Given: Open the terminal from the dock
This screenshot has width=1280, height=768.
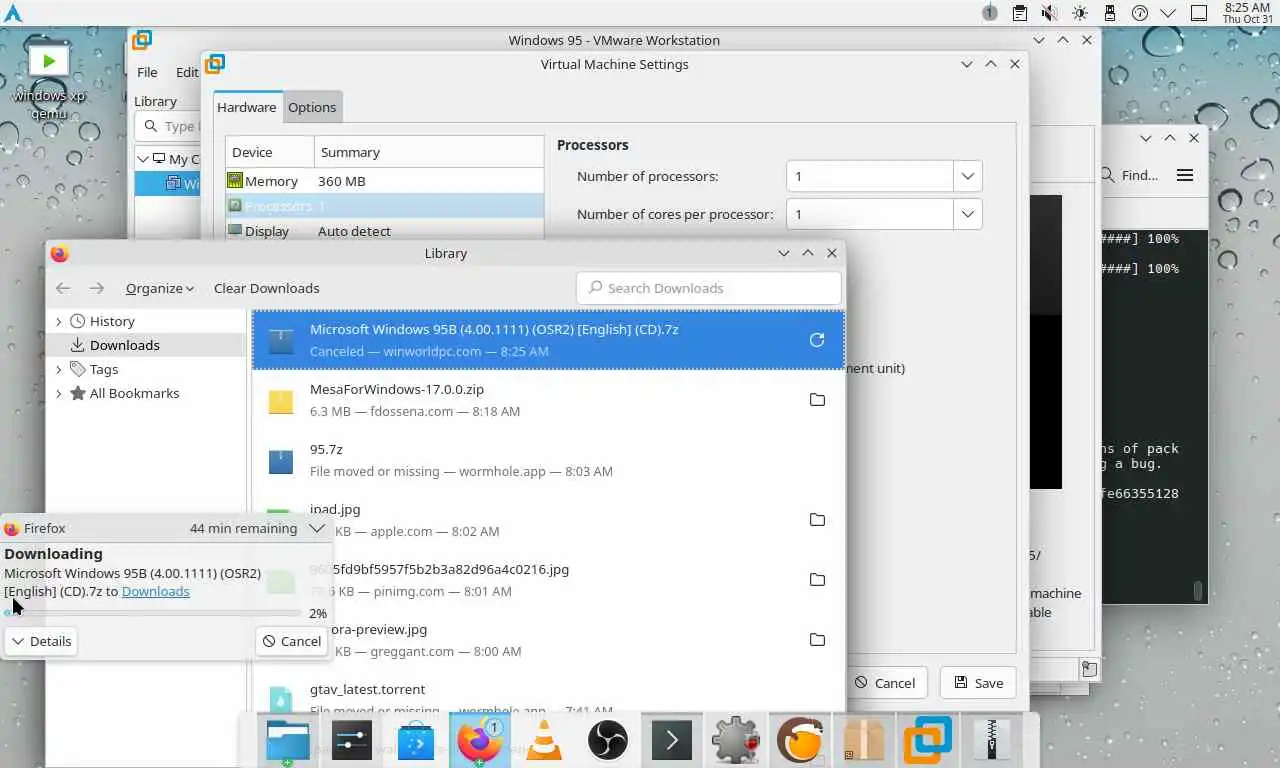Looking at the screenshot, I should (x=671, y=741).
